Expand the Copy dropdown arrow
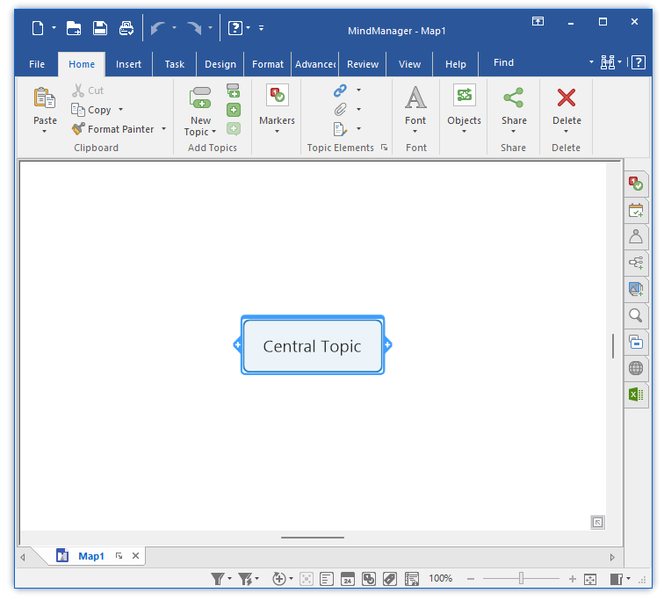This screenshot has height=600, width=664. [x=121, y=110]
